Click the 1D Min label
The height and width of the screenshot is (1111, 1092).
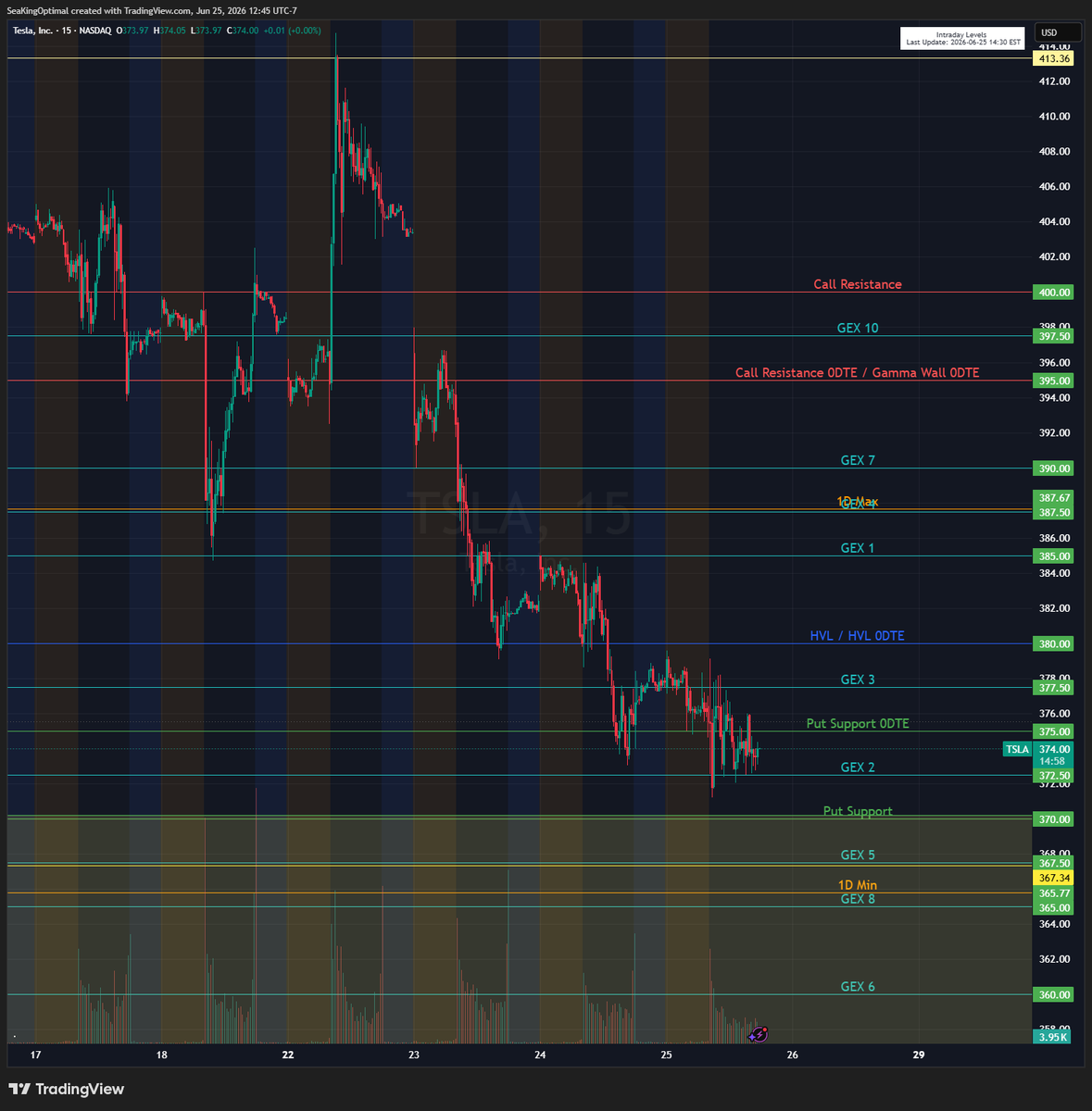click(x=858, y=885)
